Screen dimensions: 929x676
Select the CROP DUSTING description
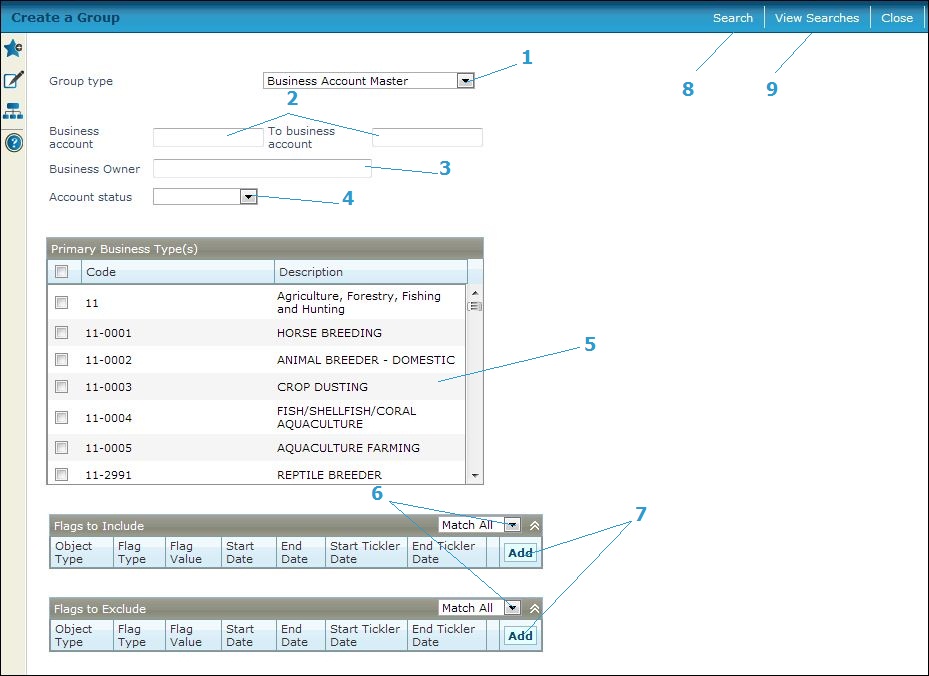[x=322, y=387]
